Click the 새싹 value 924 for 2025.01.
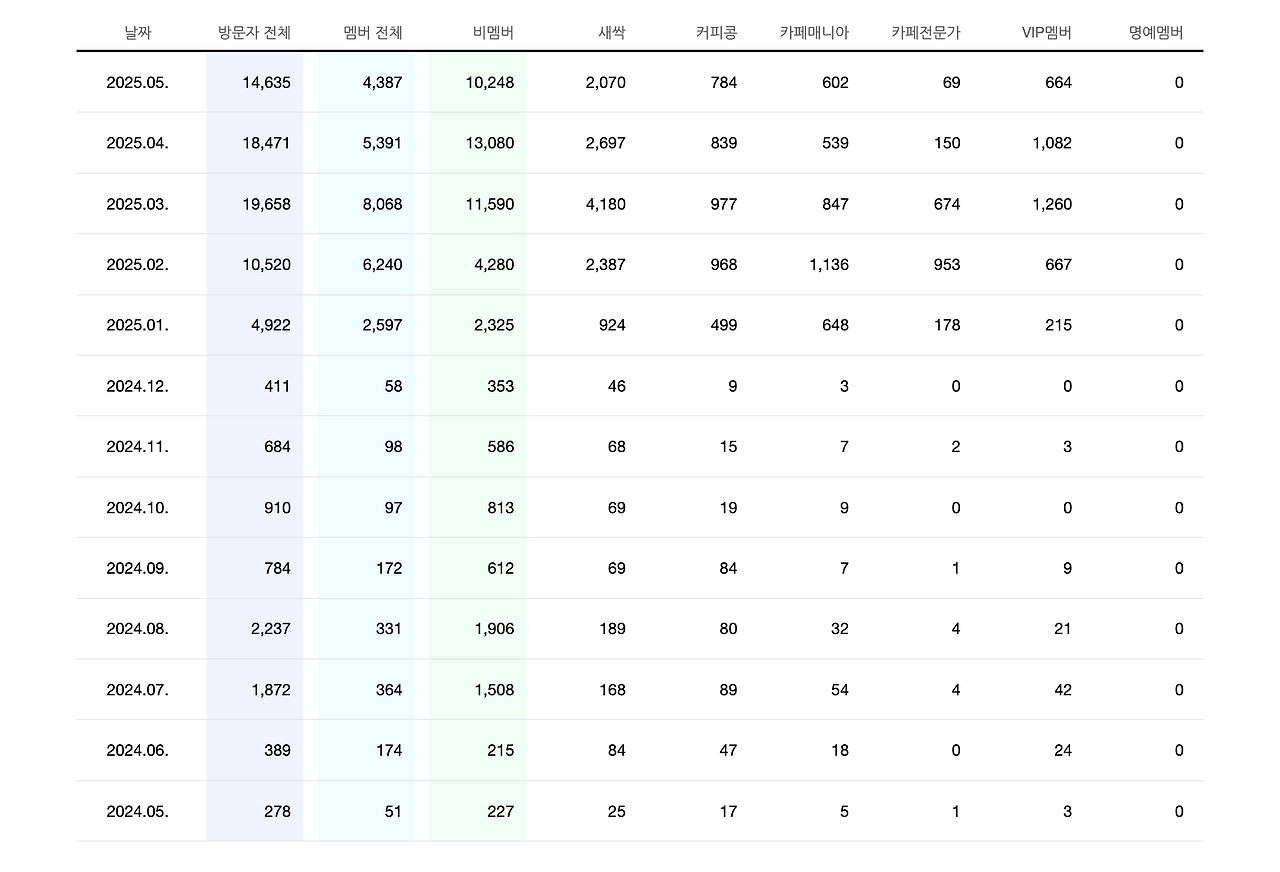Viewport: 1280px width, 872px height. [x=612, y=325]
